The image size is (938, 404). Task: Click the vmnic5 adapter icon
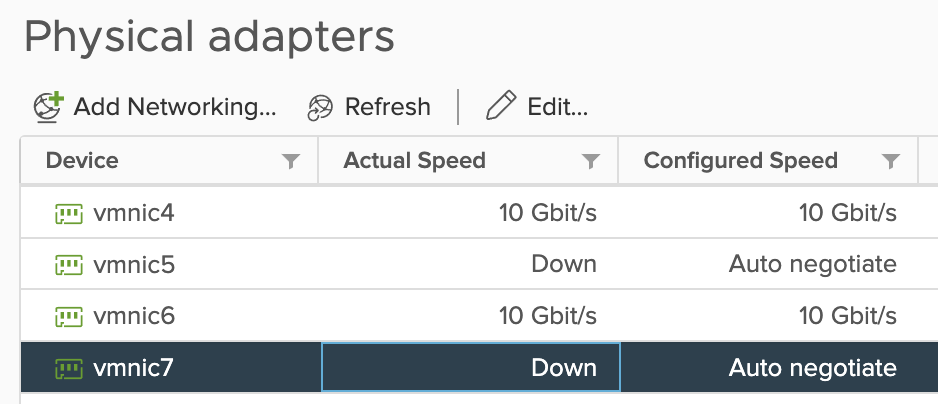pyautogui.click(x=68, y=264)
